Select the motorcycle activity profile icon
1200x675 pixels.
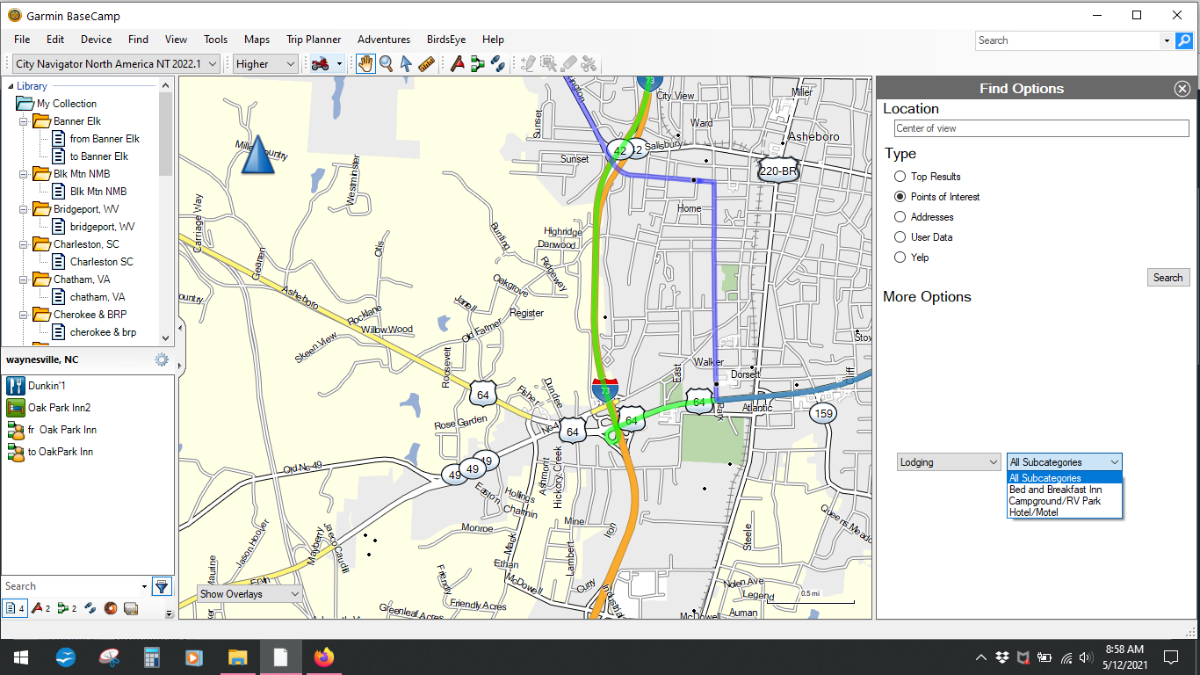[x=321, y=64]
